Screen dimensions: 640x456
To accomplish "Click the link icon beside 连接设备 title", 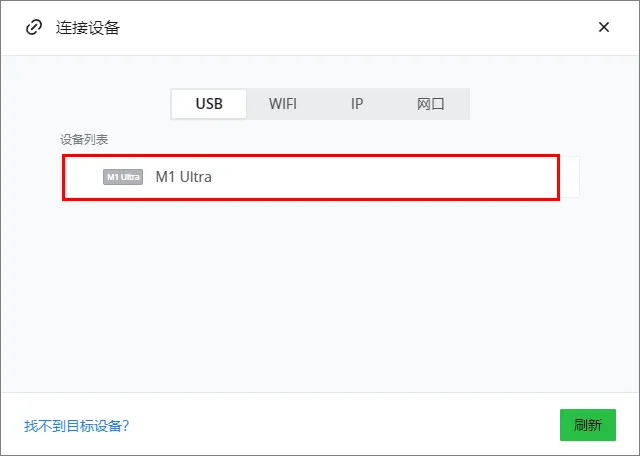I will (x=34, y=28).
